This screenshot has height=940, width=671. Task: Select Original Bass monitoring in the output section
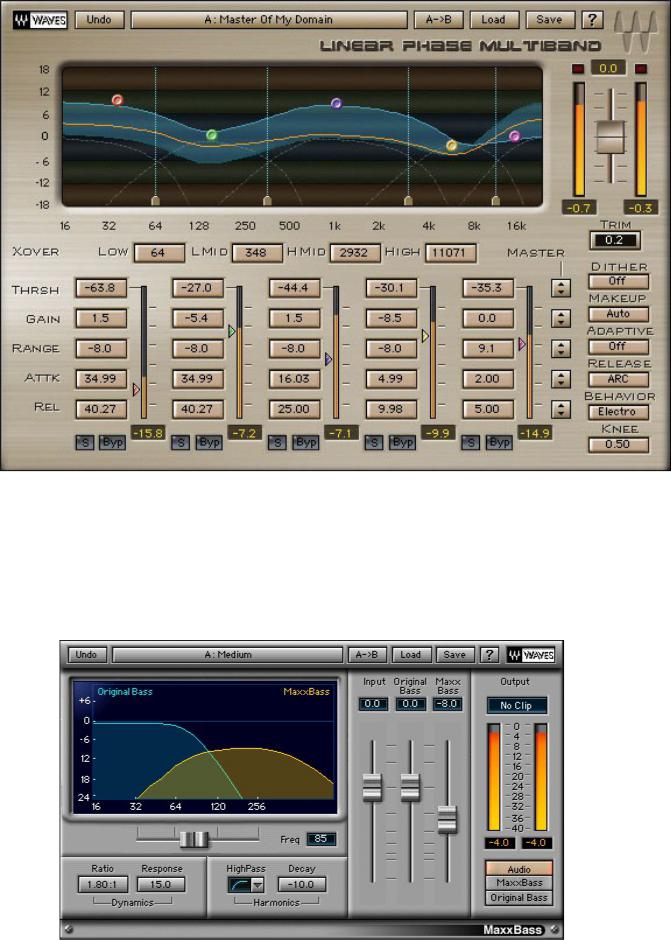point(519,897)
